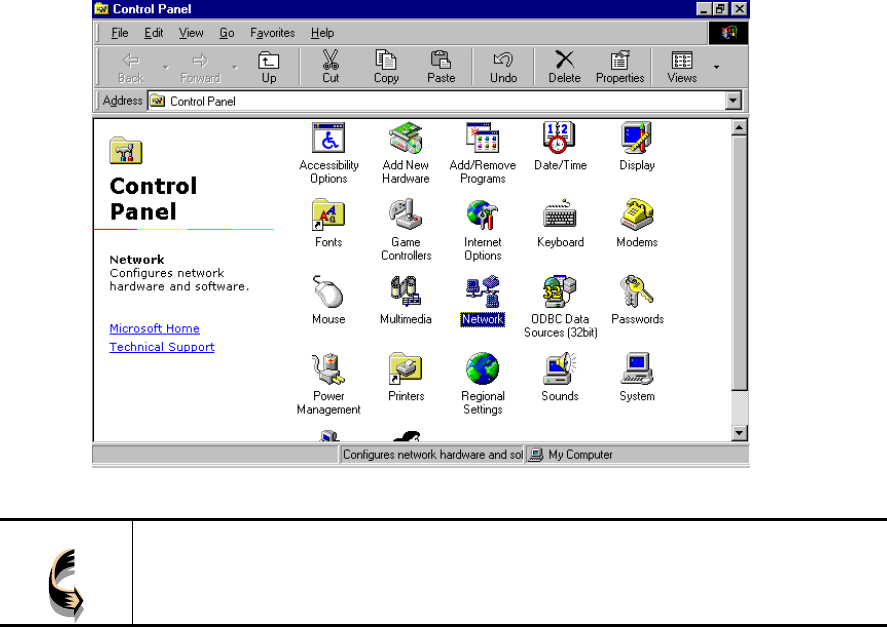Open Regional Settings globe icon
The width and height of the screenshot is (887, 627).
pyautogui.click(x=483, y=384)
